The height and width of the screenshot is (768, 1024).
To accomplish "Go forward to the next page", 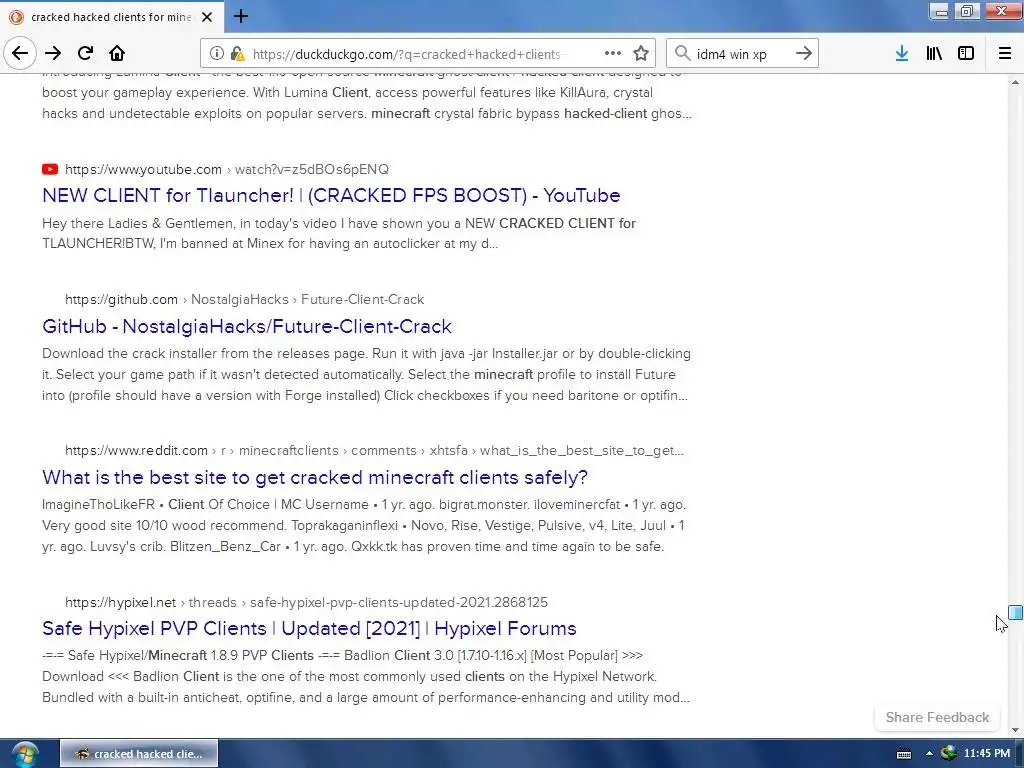I will pyautogui.click(x=53, y=53).
